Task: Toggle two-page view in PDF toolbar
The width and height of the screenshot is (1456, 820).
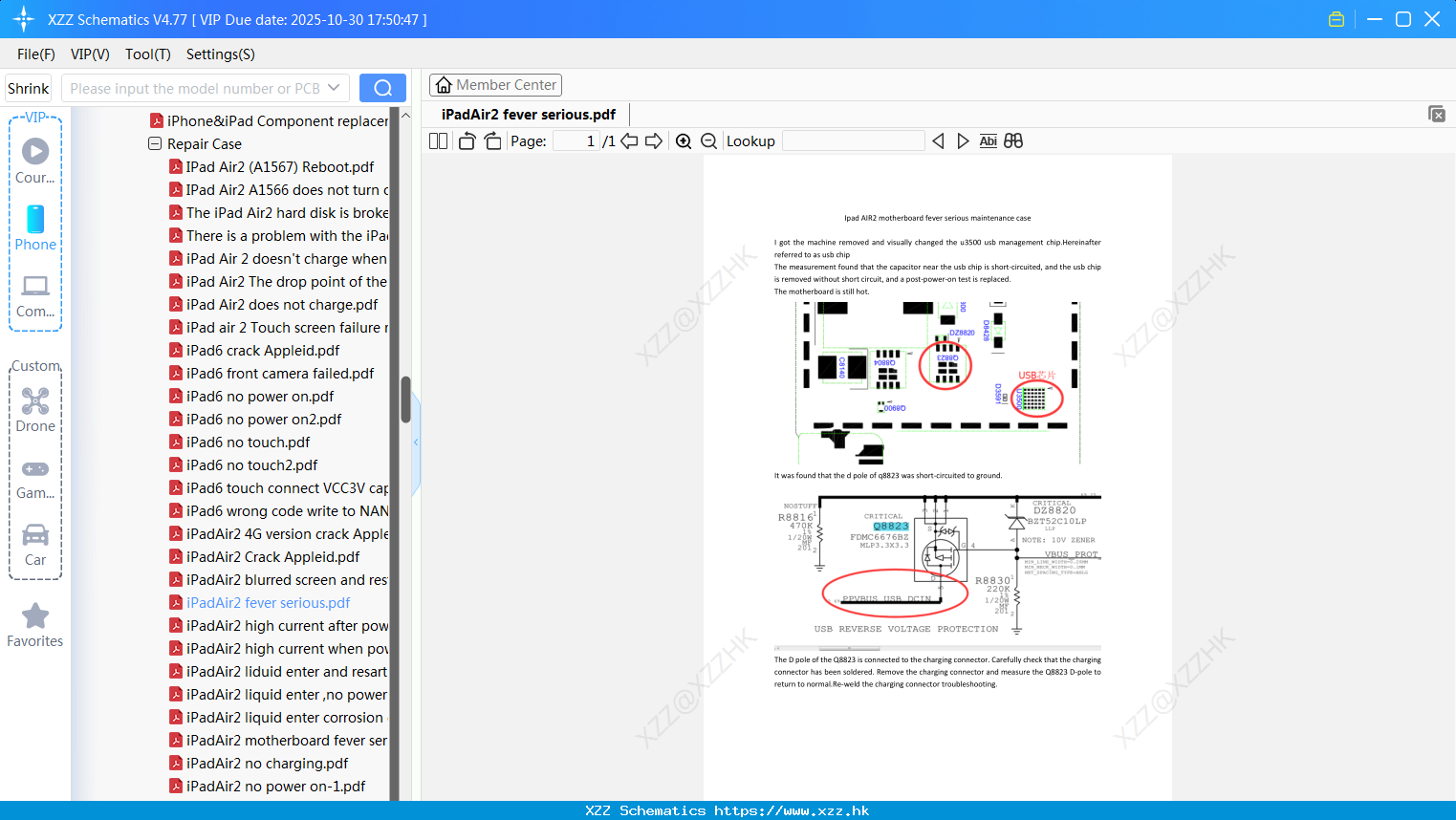Action: tap(438, 140)
